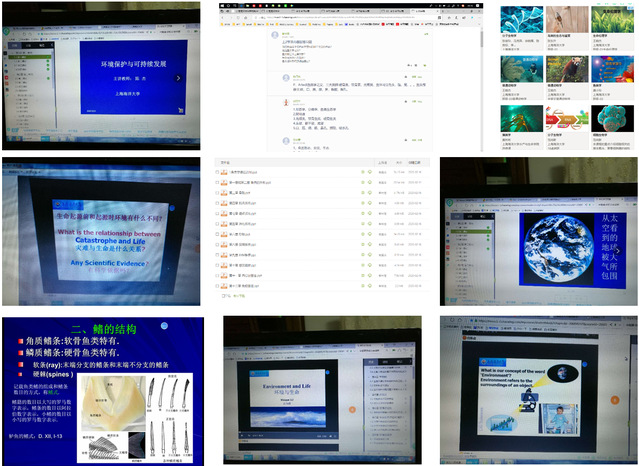639x466 pixels.
Task: Click the 大小 size column header
Action: coord(398,160)
